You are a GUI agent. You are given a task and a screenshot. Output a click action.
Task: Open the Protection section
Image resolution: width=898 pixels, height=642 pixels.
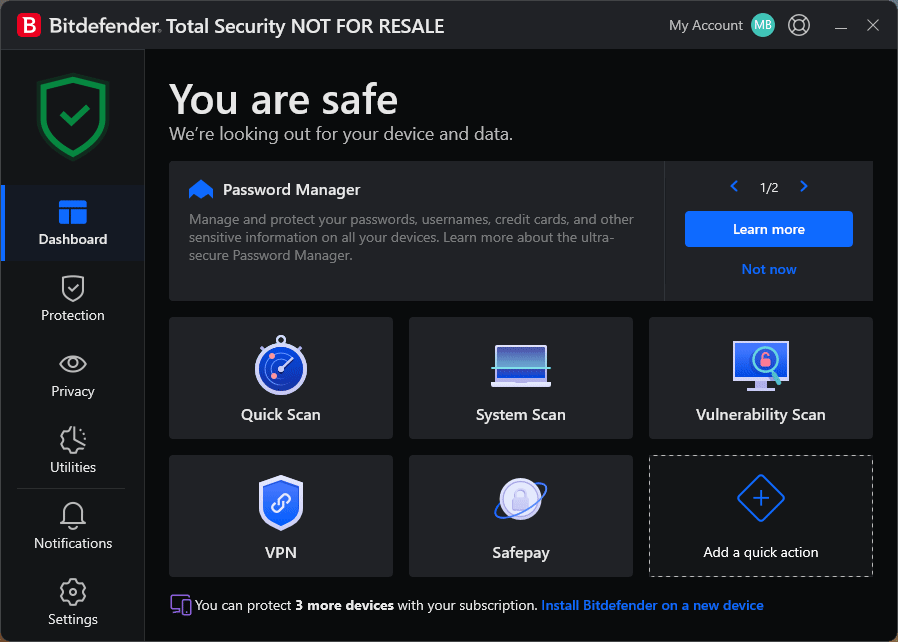tap(73, 299)
